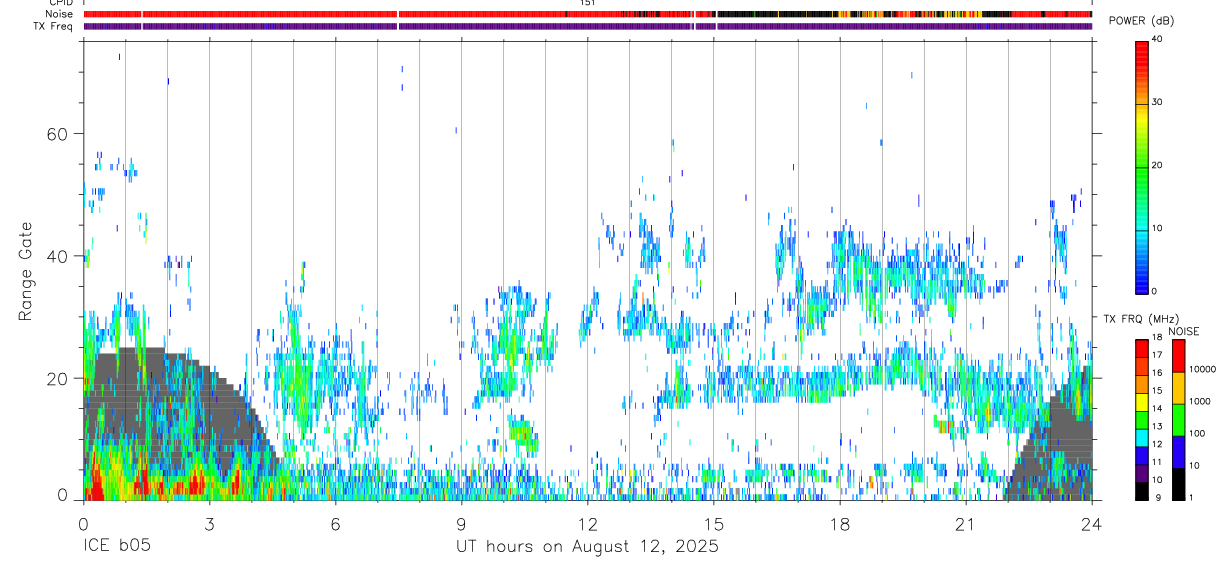Click x-axis tick label '18'
The image size is (1228, 567).
pyautogui.click(x=840, y=523)
